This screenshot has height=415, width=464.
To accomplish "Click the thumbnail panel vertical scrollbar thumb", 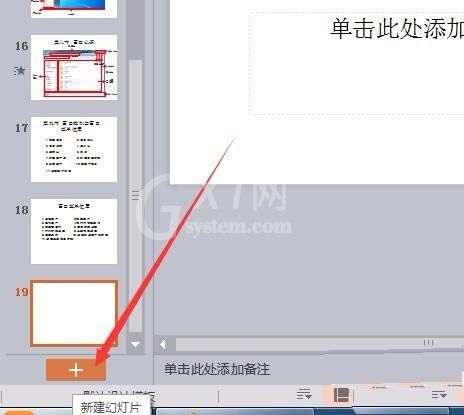I will pyautogui.click(x=135, y=196).
